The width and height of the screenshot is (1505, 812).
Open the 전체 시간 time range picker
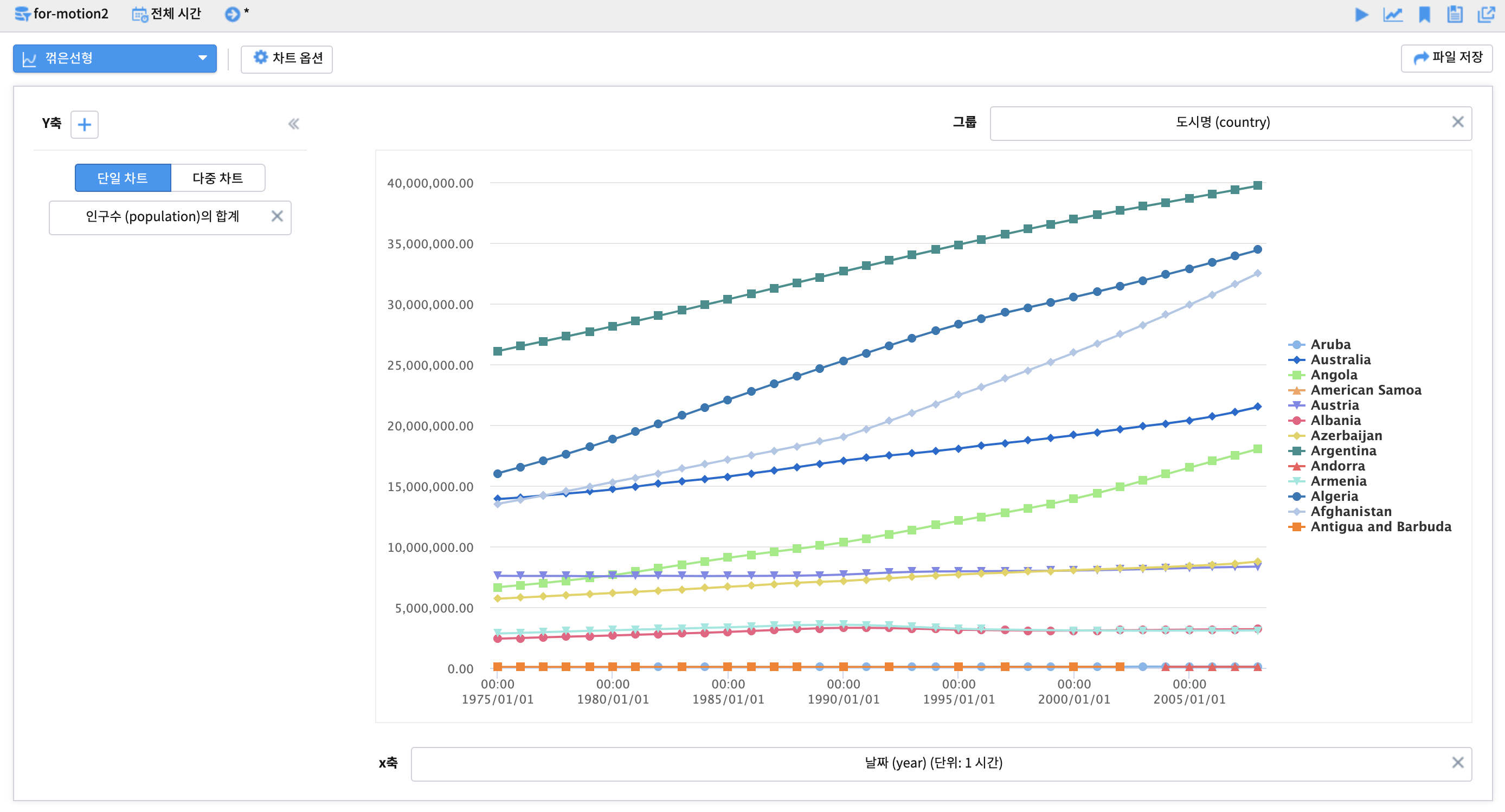(166, 14)
